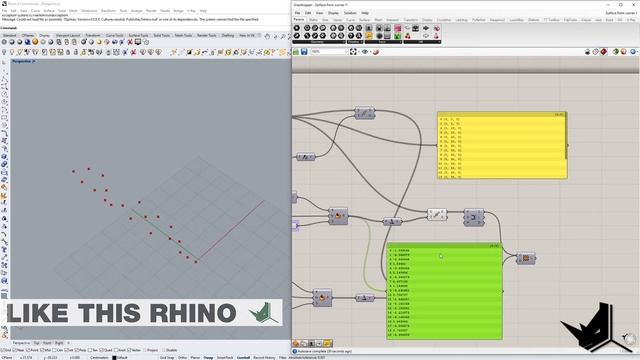
Task: Click the red shaded preview mode icon
Action: [604, 51]
